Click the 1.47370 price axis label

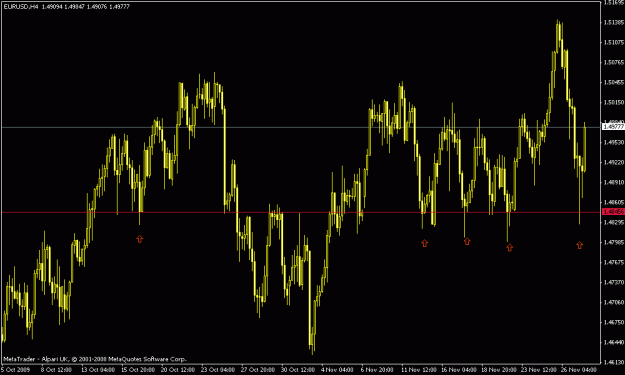point(614,282)
